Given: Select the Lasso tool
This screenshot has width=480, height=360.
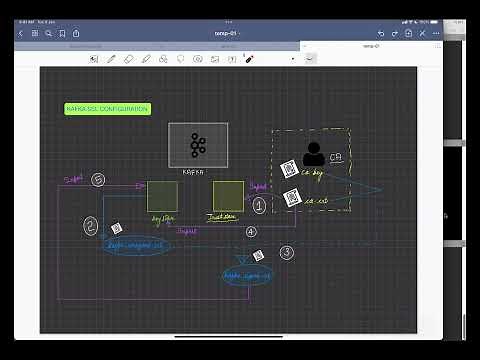Looking at the screenshot, I should [180, 59].
